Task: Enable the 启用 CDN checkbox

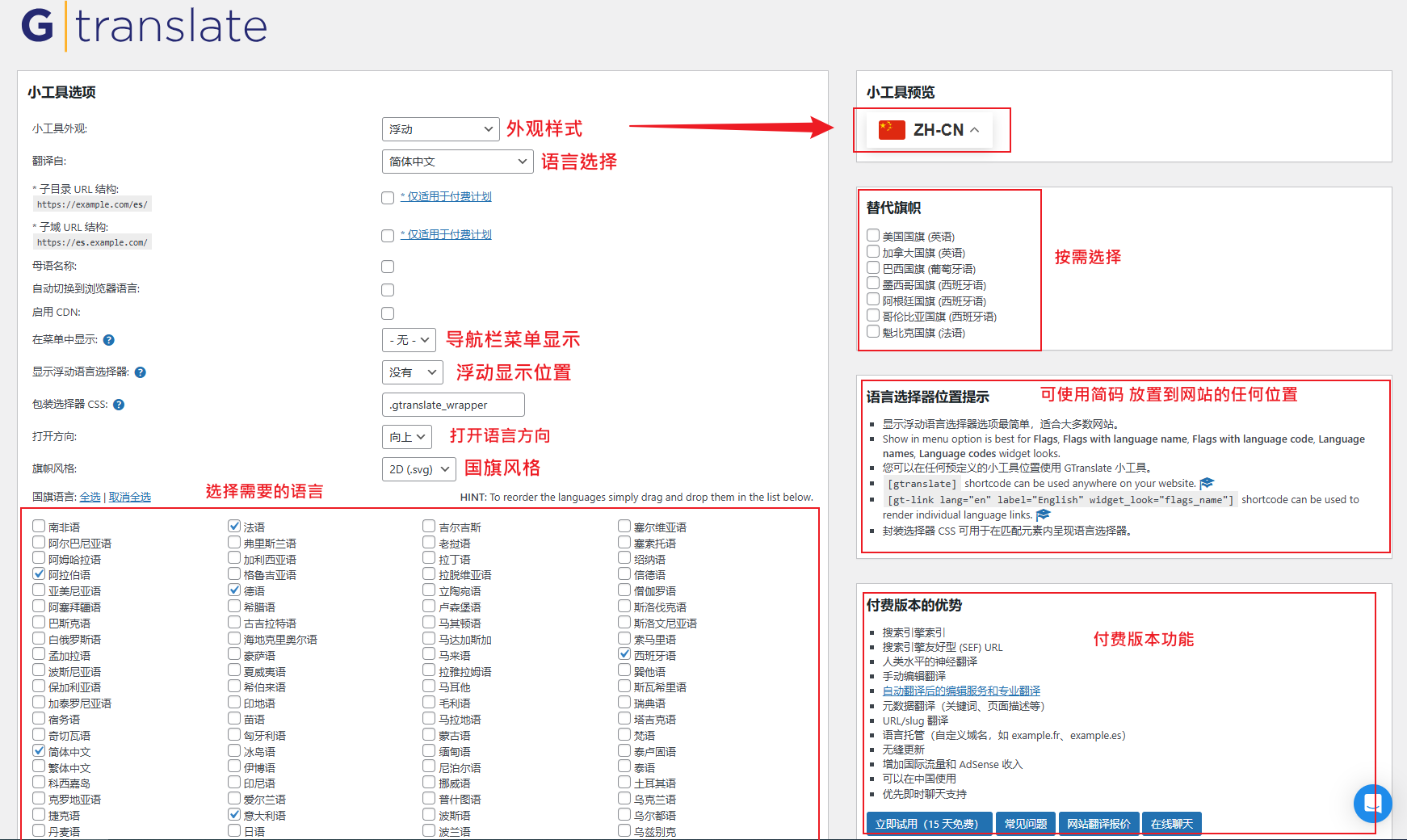Action: pyautogui.click(x=388, y=313)
